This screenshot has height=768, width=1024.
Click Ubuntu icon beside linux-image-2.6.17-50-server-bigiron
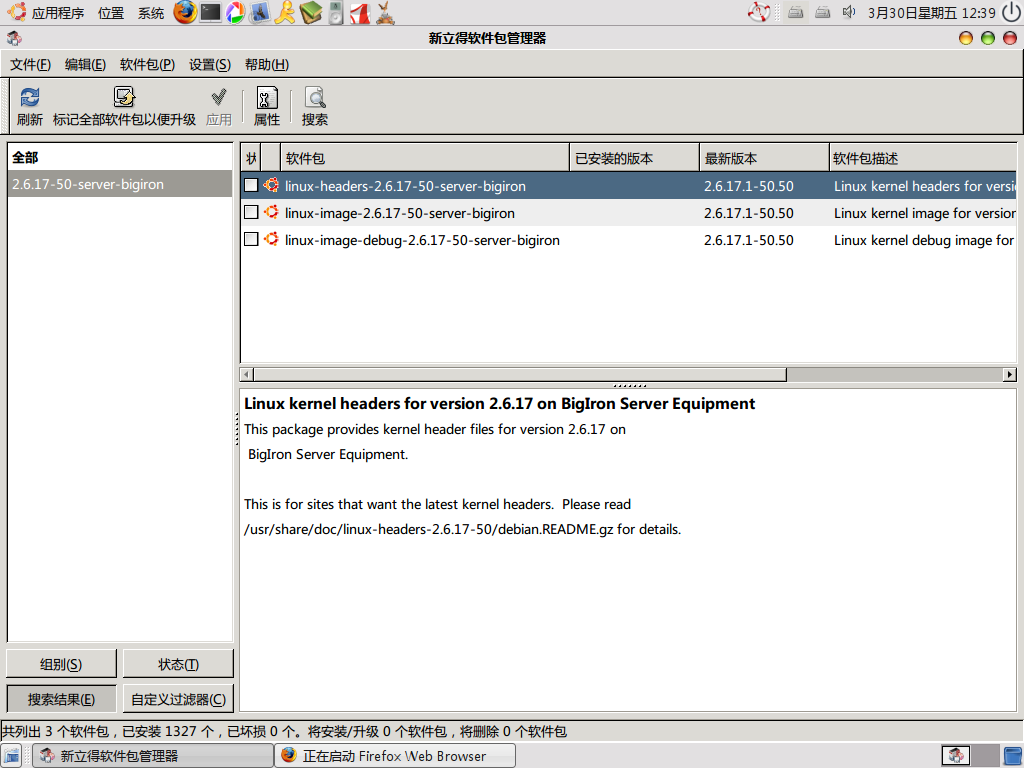click(x=271, y=212)
